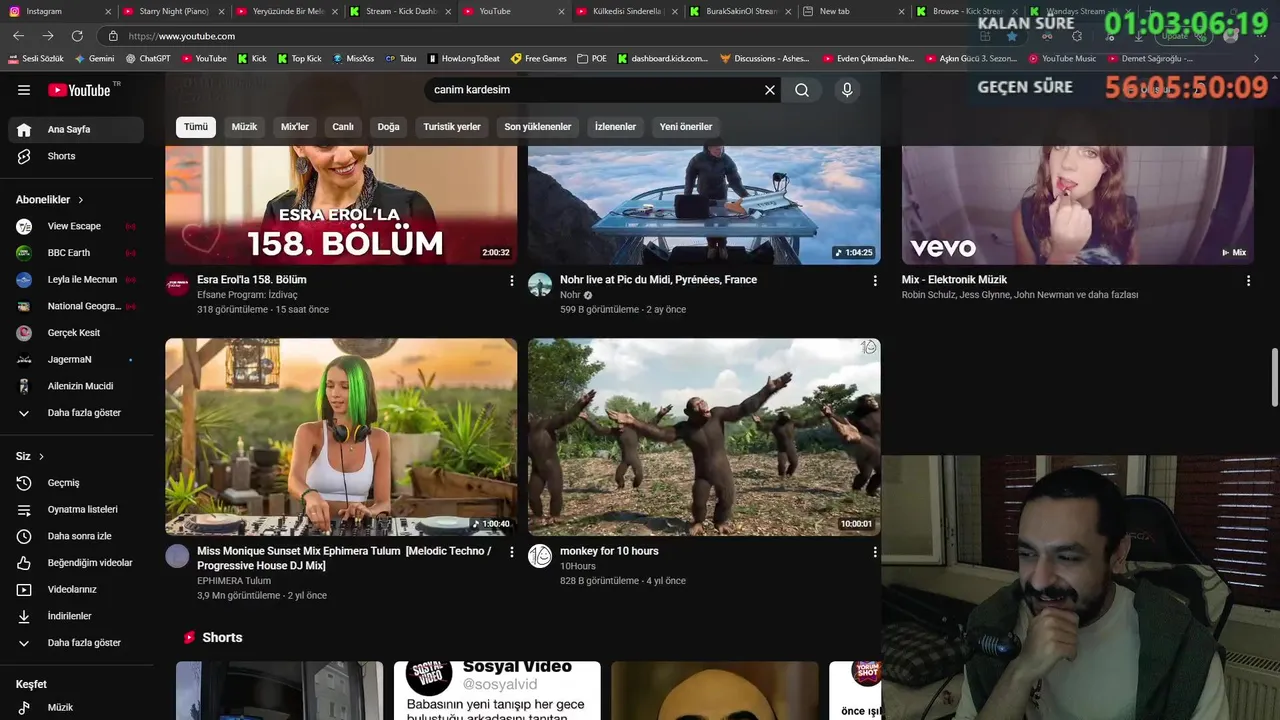Open Videolarınız in the sidebar
The image size is (1280, 720).
pos(76,589)
